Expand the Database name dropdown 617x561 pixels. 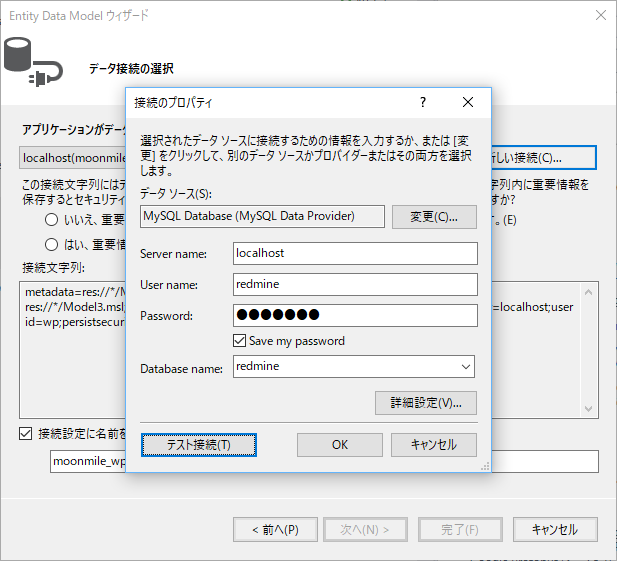[x=465, y=368]
